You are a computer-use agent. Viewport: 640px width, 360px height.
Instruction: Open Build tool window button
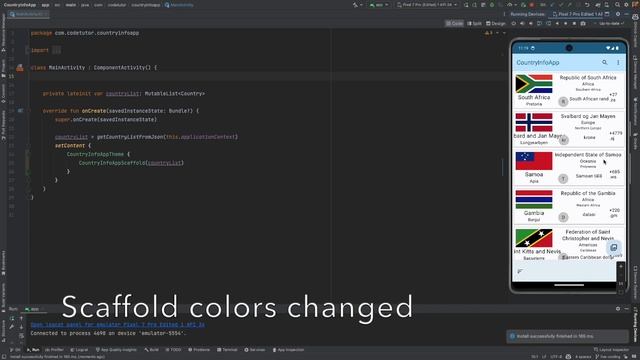click(151, 350)
